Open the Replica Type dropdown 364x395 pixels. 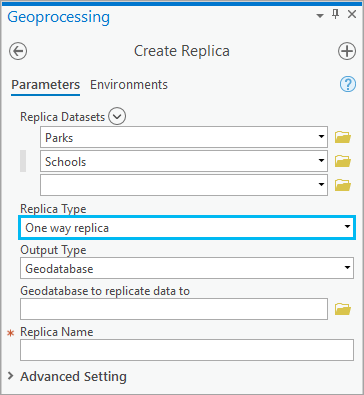coord(187,227)
